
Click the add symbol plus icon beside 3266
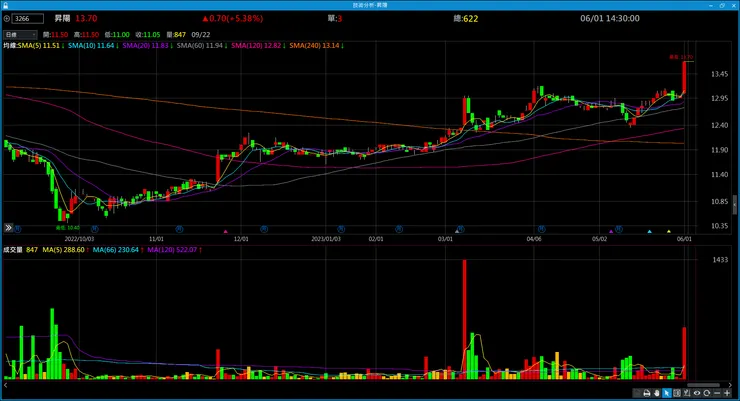pyautogui.click(x=7, y=18)
